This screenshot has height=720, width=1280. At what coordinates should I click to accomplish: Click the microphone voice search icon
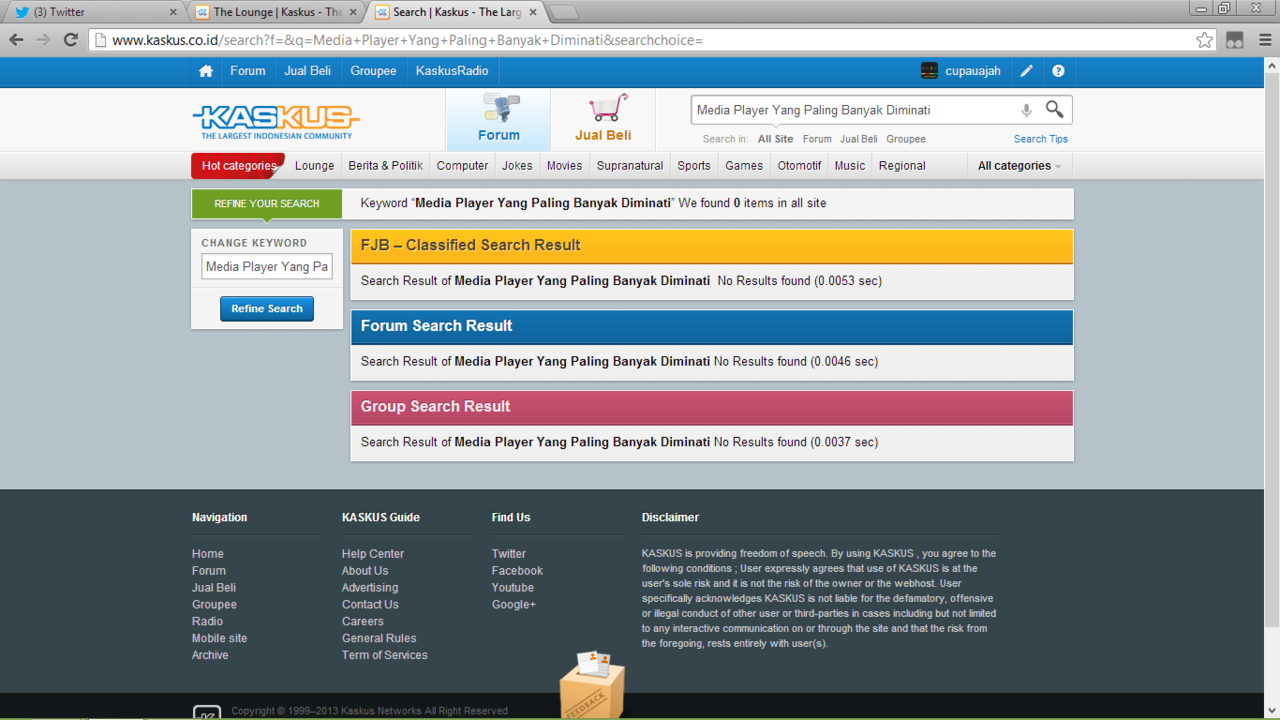(1026, 110)
